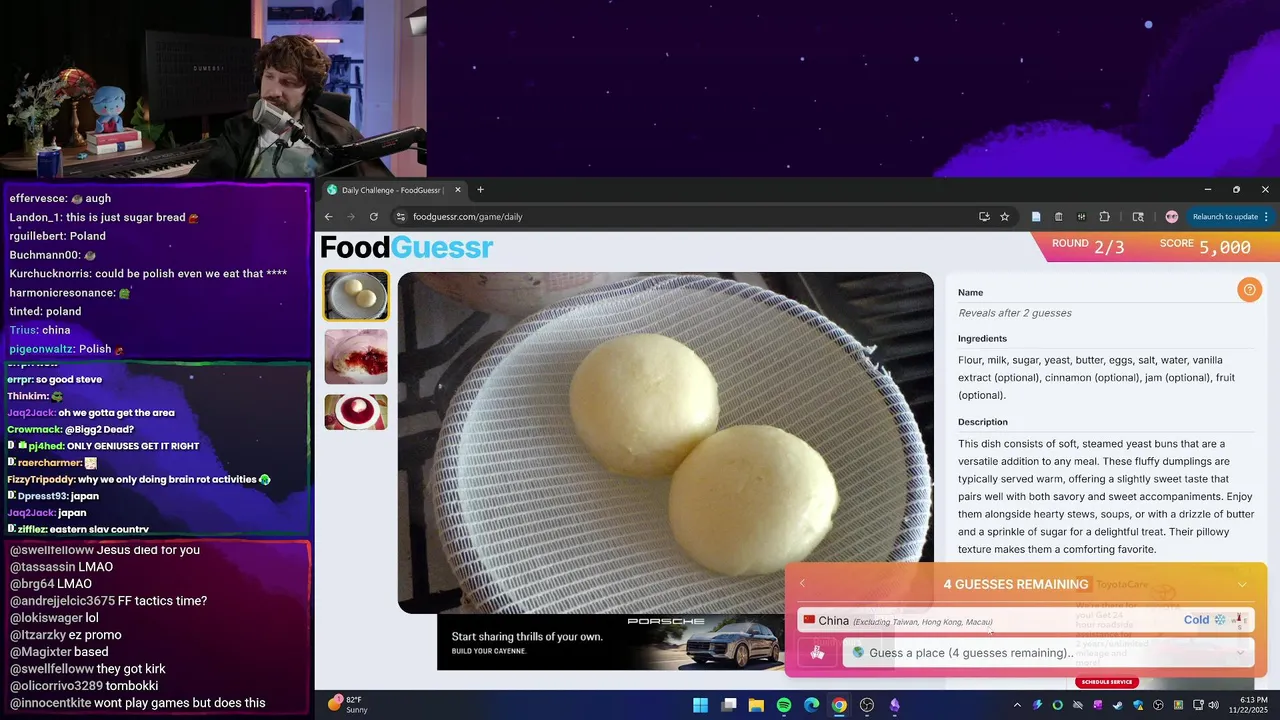Open File Explorer from the taskbar
This screenshot has width=1280, height=720.
pos(756,705)
